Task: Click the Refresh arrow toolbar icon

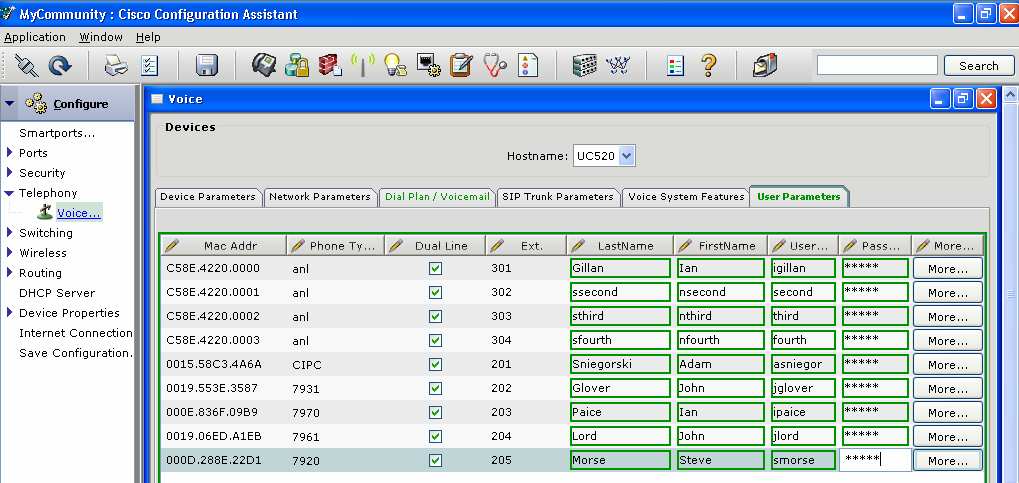Action: [x=60, y=65]
